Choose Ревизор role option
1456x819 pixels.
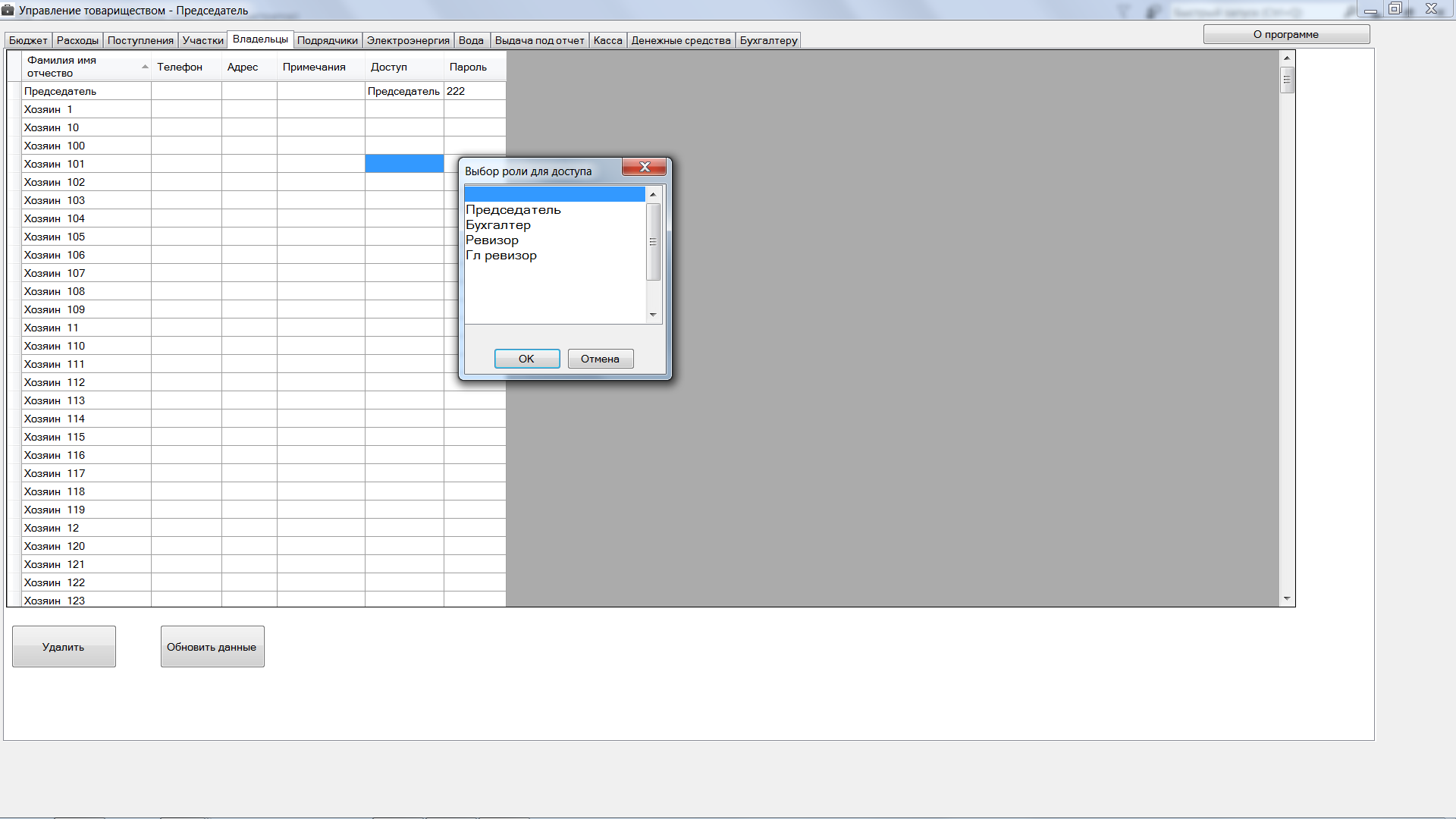point(492,240)
